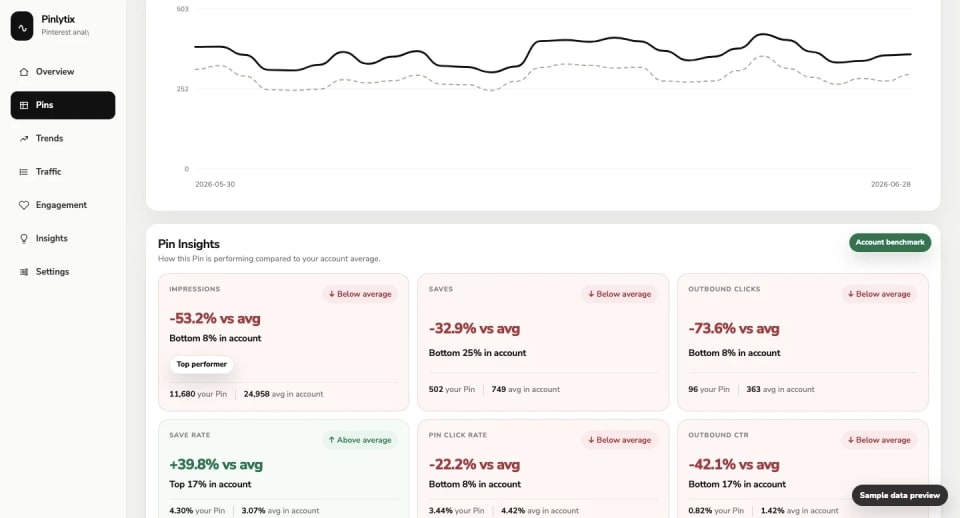Click the Engagement heart icon

tap(24, 205)
